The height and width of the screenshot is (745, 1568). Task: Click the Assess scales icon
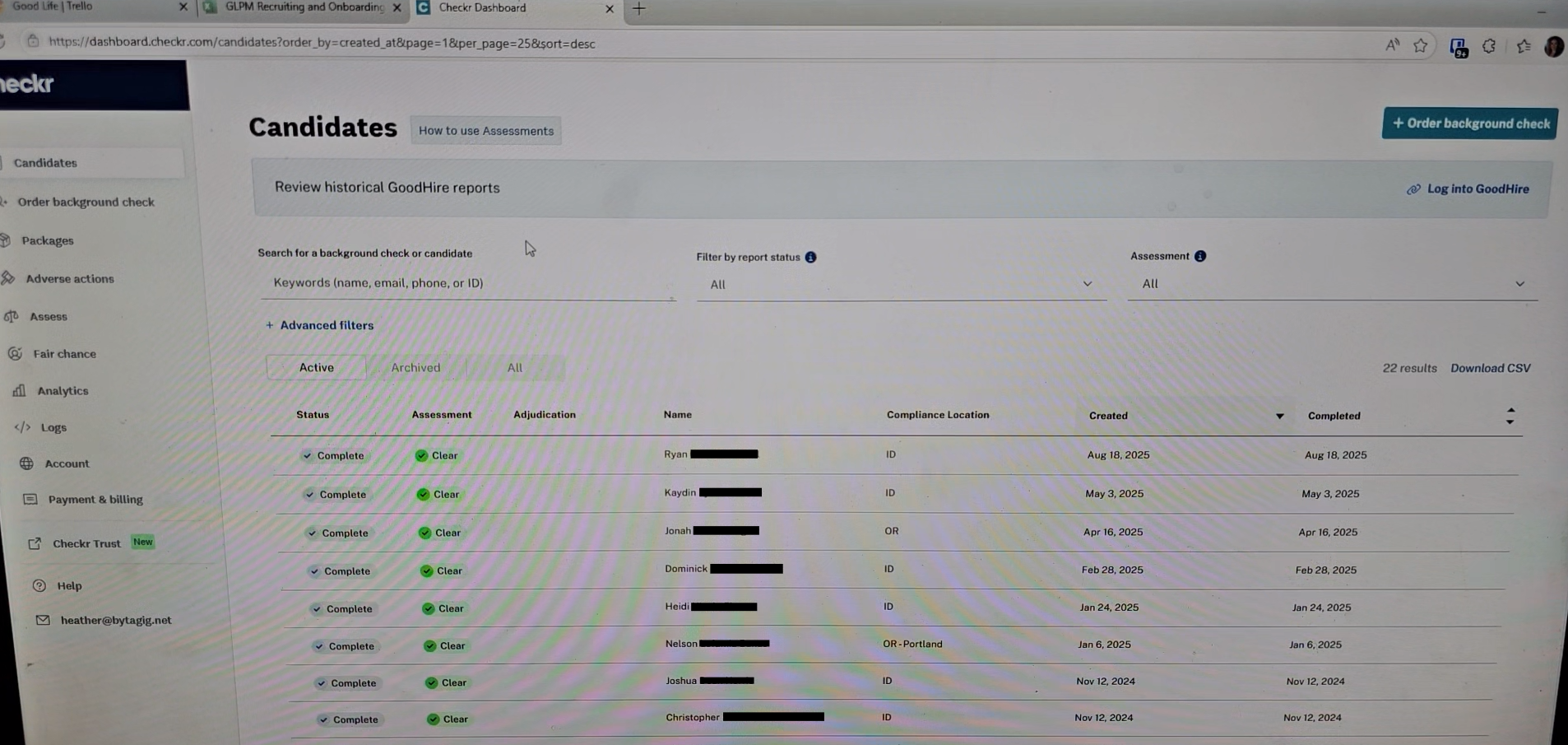click(x=12, y=316)
